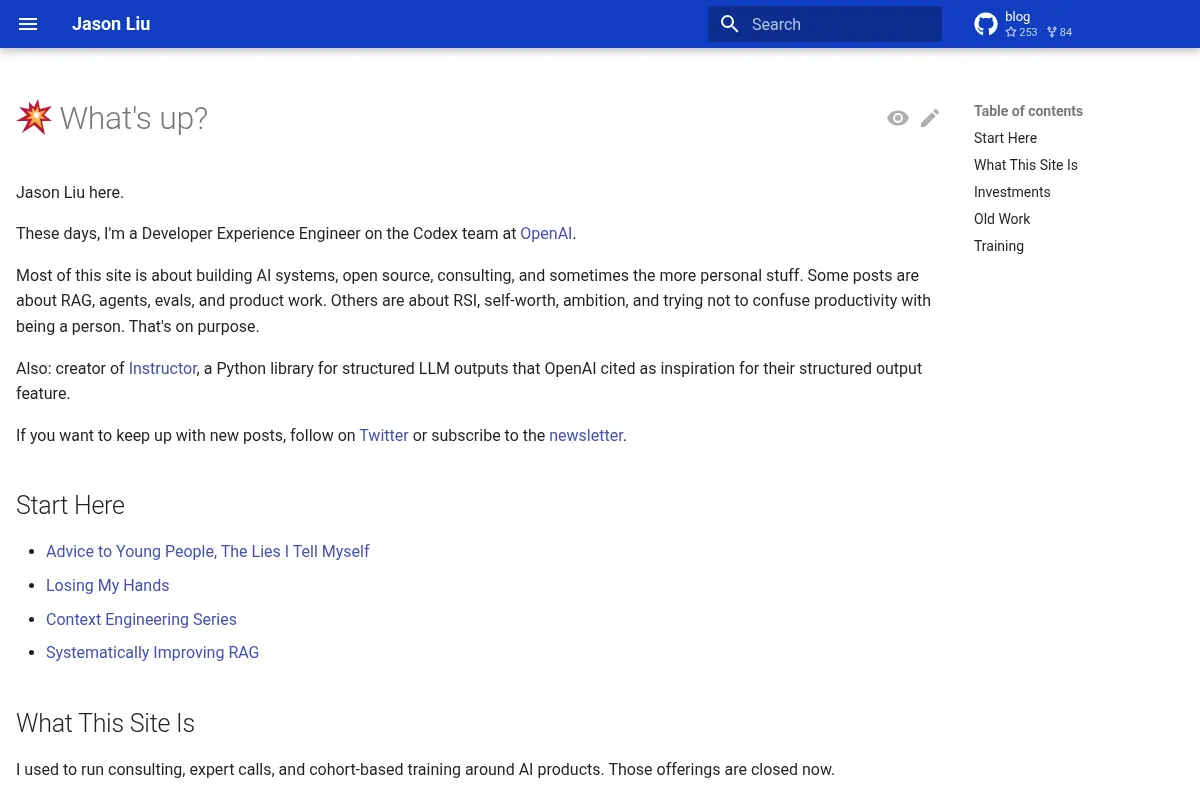Click the collision emoji beside What's up
This screenshot has height=800, width=1200.
coord(34,117)
